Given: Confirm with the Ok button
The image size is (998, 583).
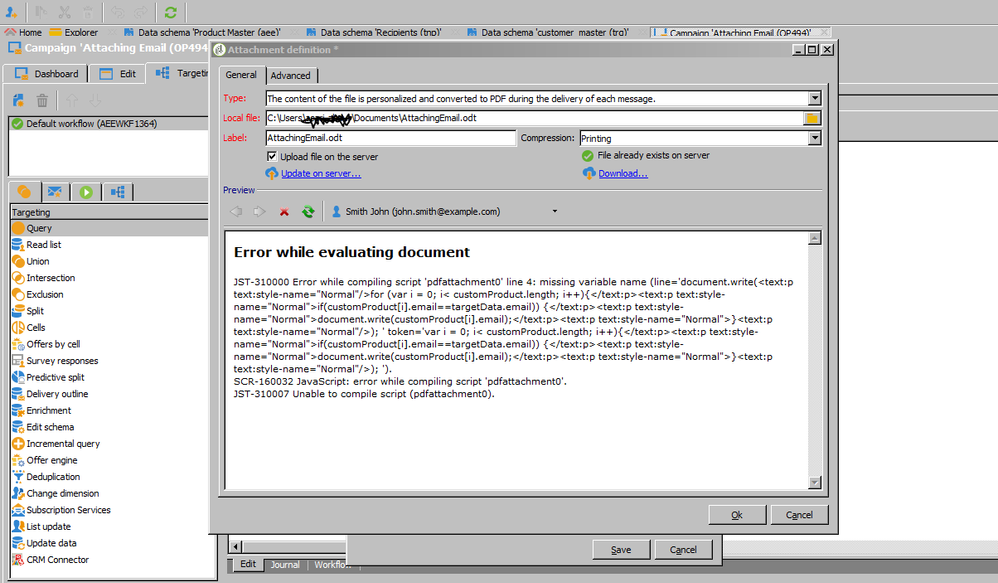Looking at the screenshot, I should pos(737,515).
